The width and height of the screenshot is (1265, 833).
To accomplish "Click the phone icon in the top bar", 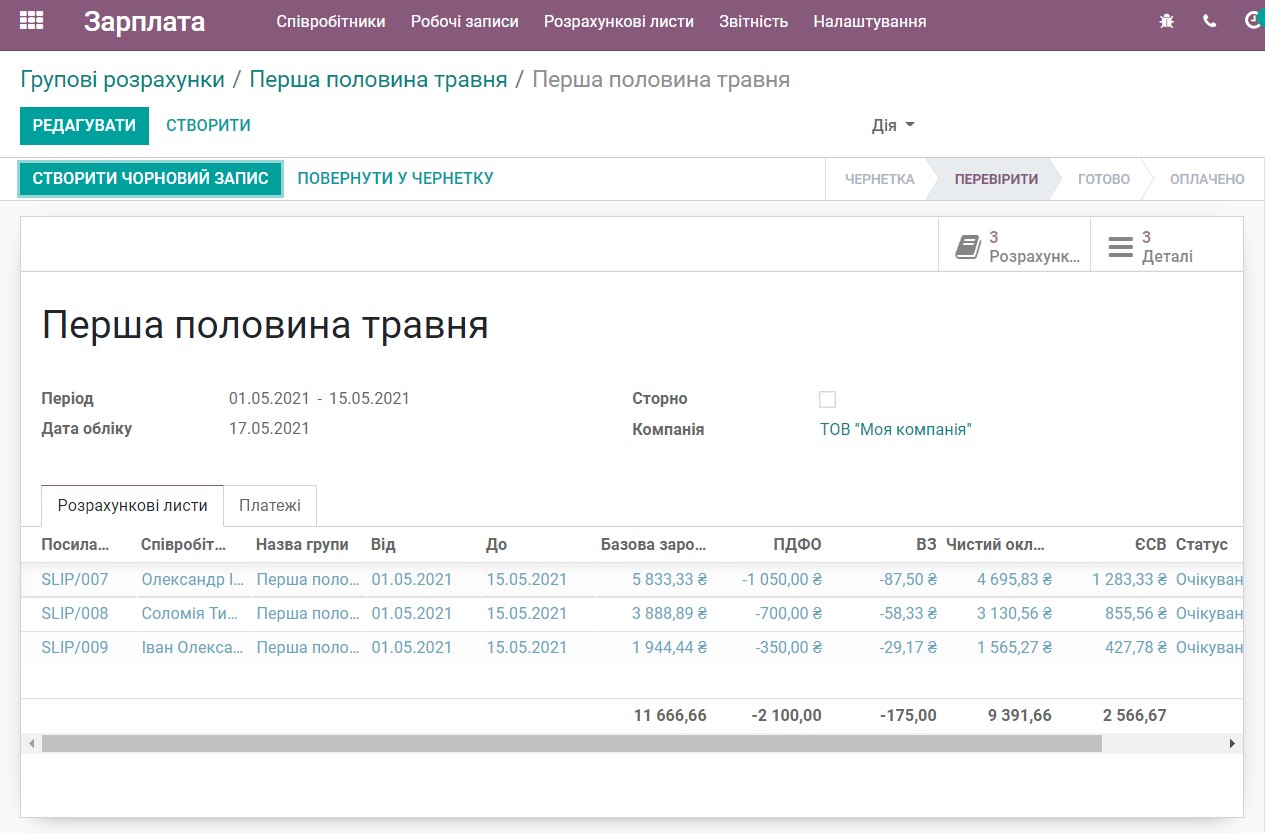I will 1209,19.
